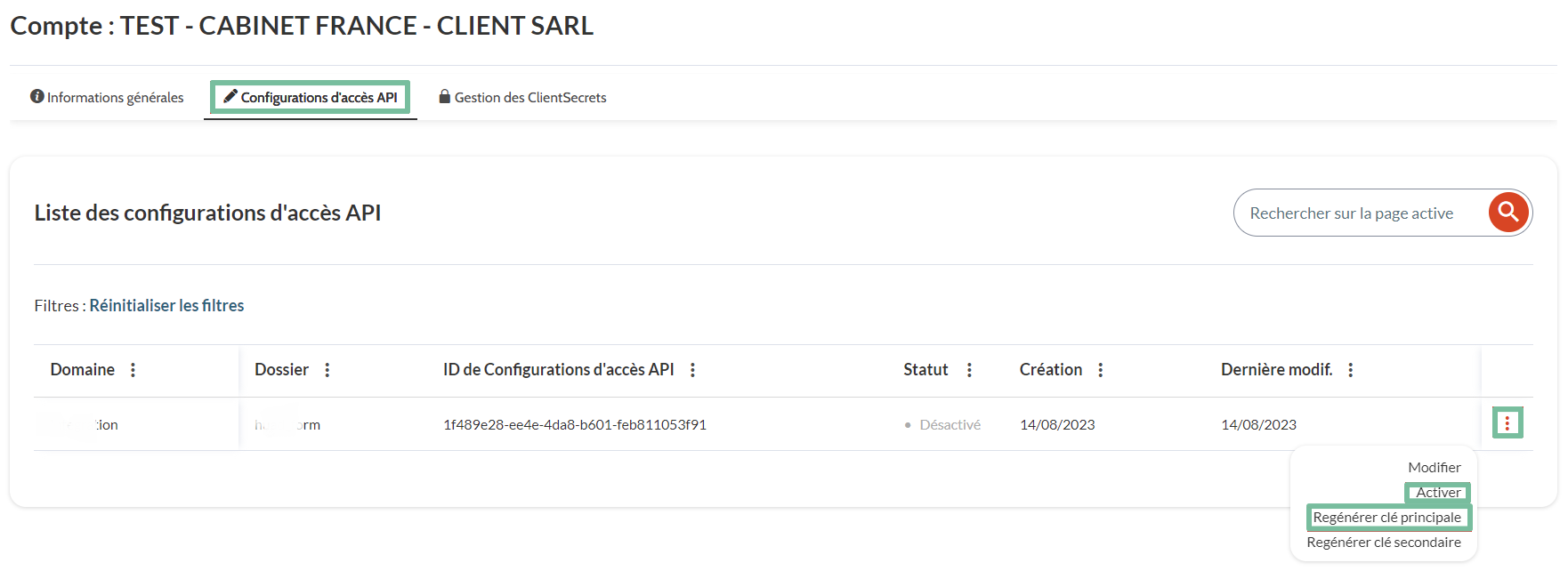Open Gestion des ClientSecrets tab

(x=522, y=97)
